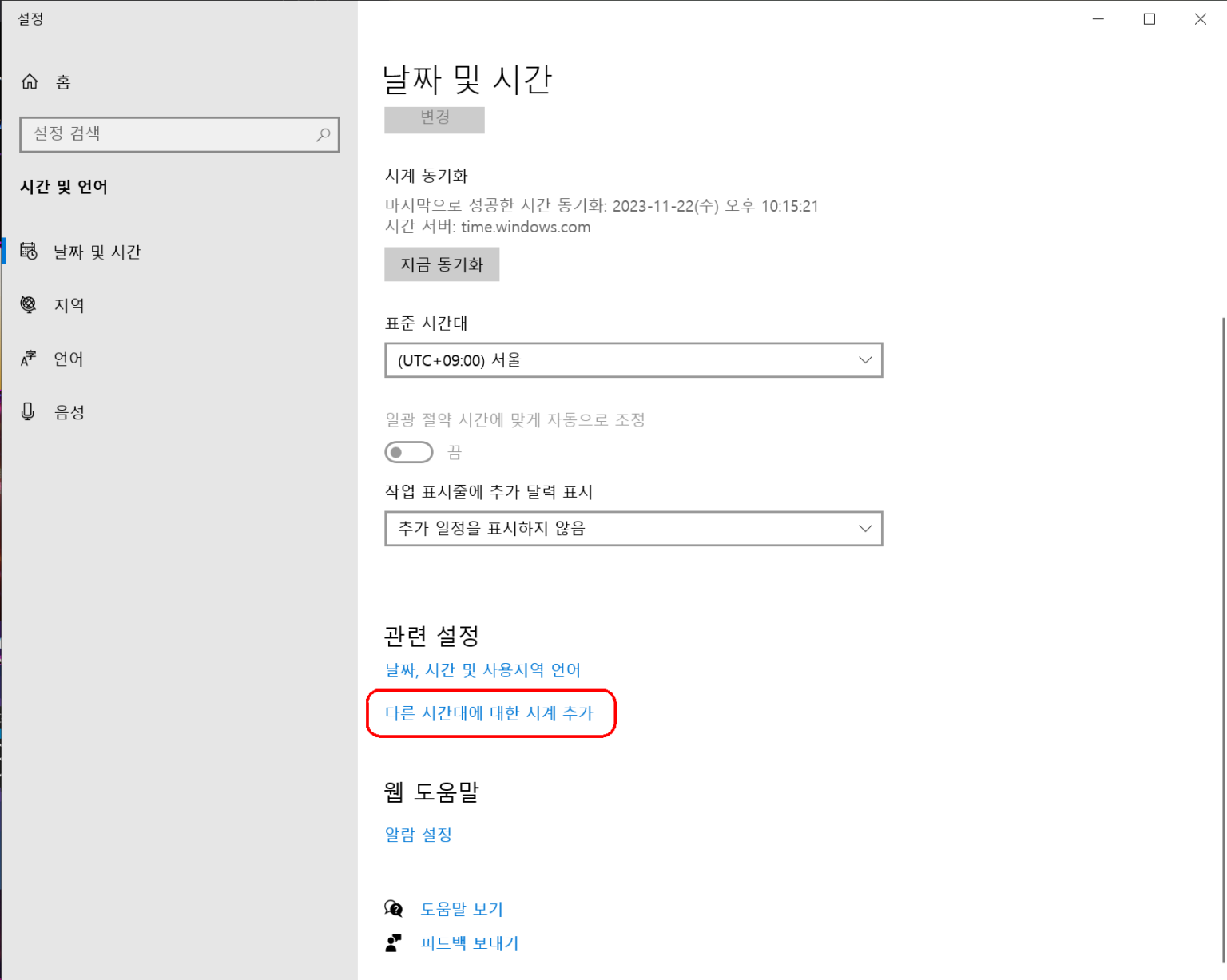
Task: Click the calendar clock icon for 날짜 및 시간
Action: pos(29,252)
